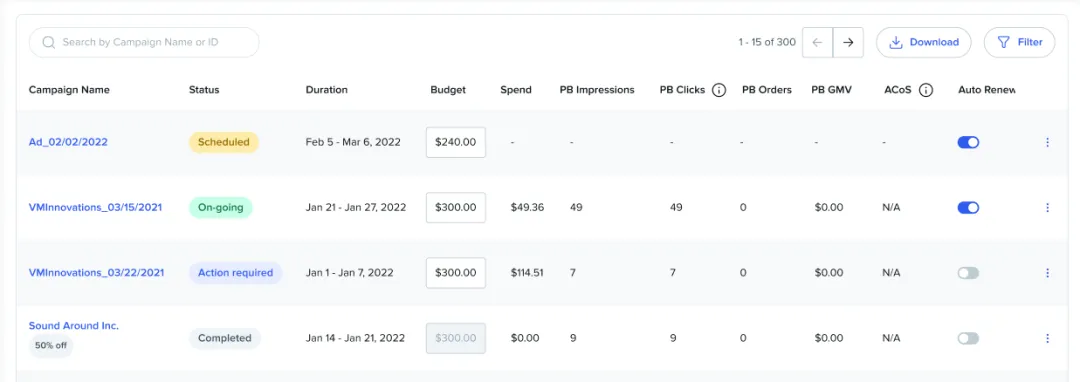Click the PB GMV column header
Image resolution: width=1080 pixels, height=382 pixels.
point(832,90)
